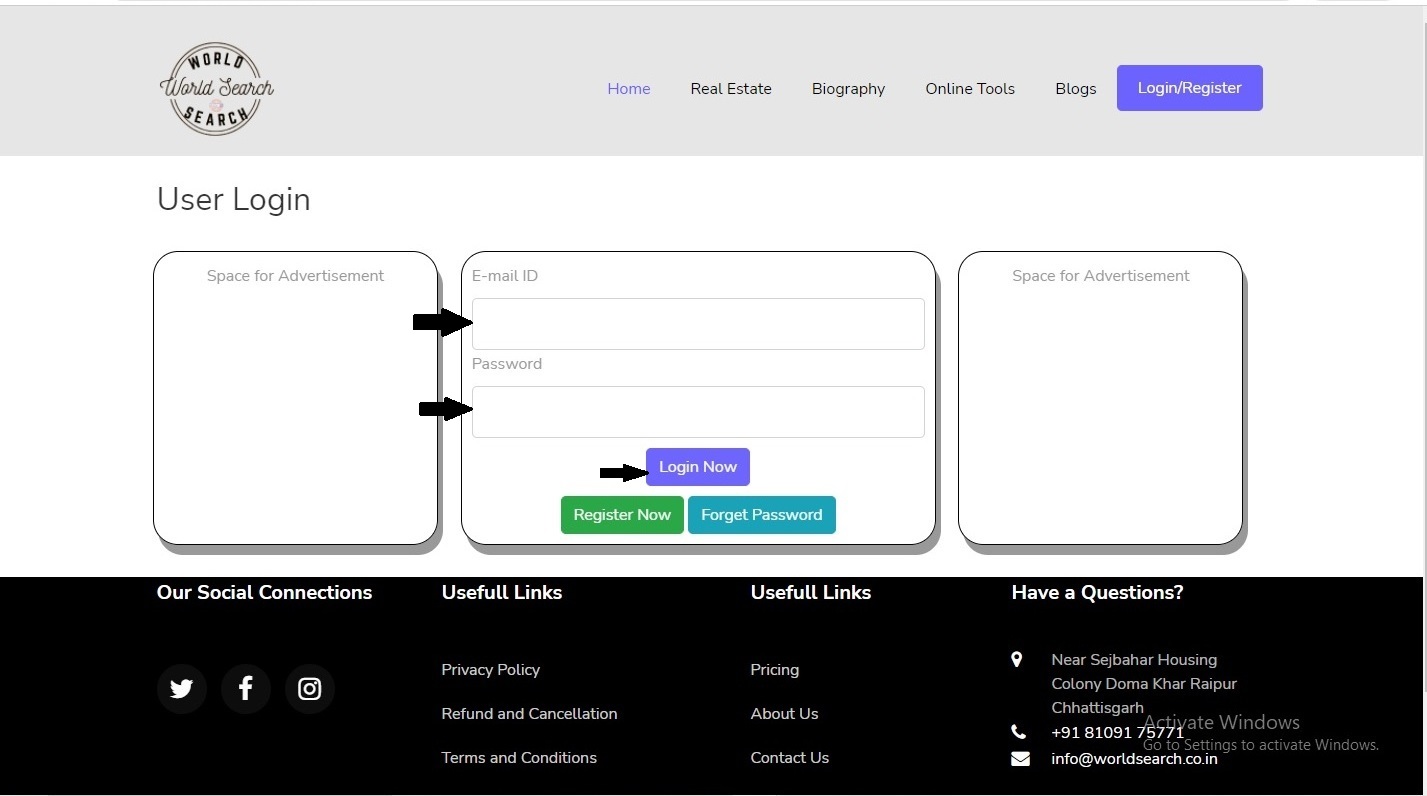Image resolution: width=1427 pixels, height=796 pixels.
Task: Click the World Search logo
Action: [216, 89]
